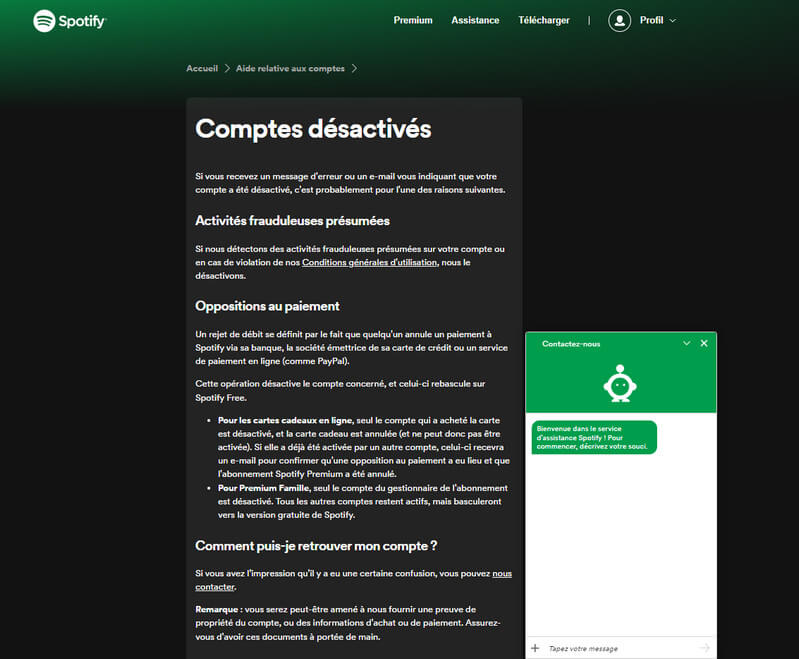The height and width of the screenshot is (659, 799).
Task: Open Conditions générales d'utilisation link
Action: (369, 262)
